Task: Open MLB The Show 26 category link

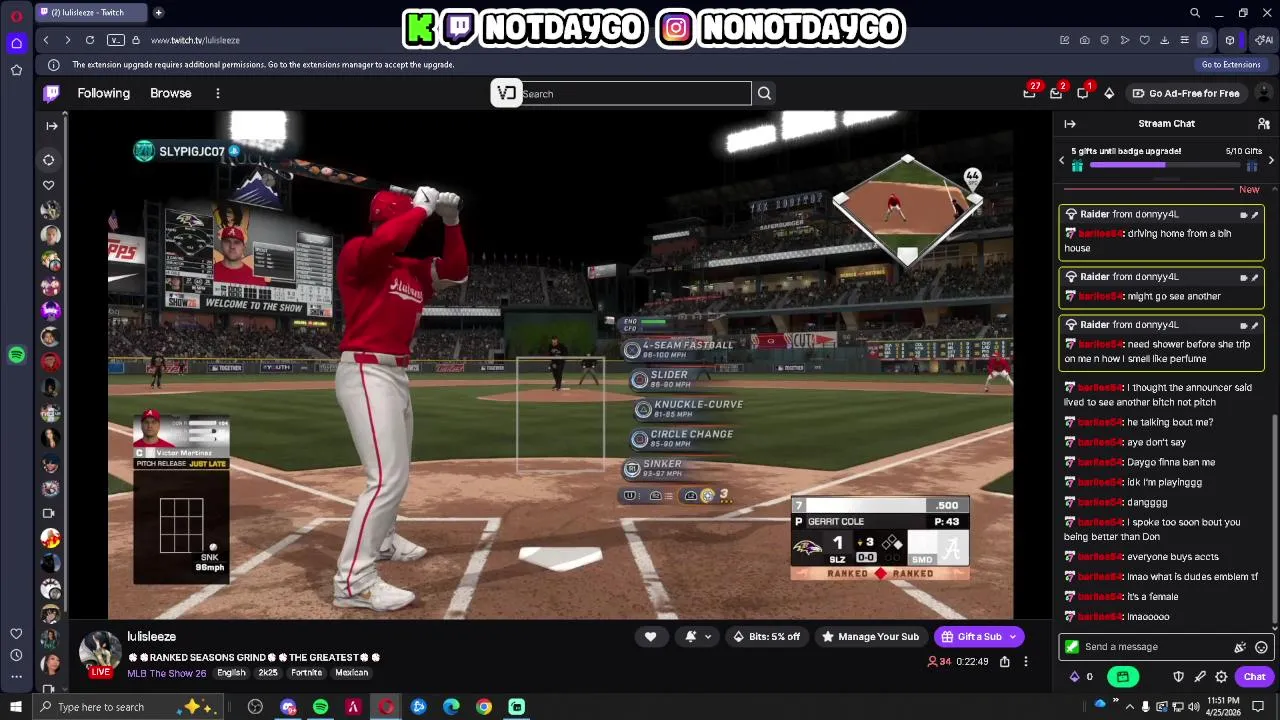Action: pos(166,673)
